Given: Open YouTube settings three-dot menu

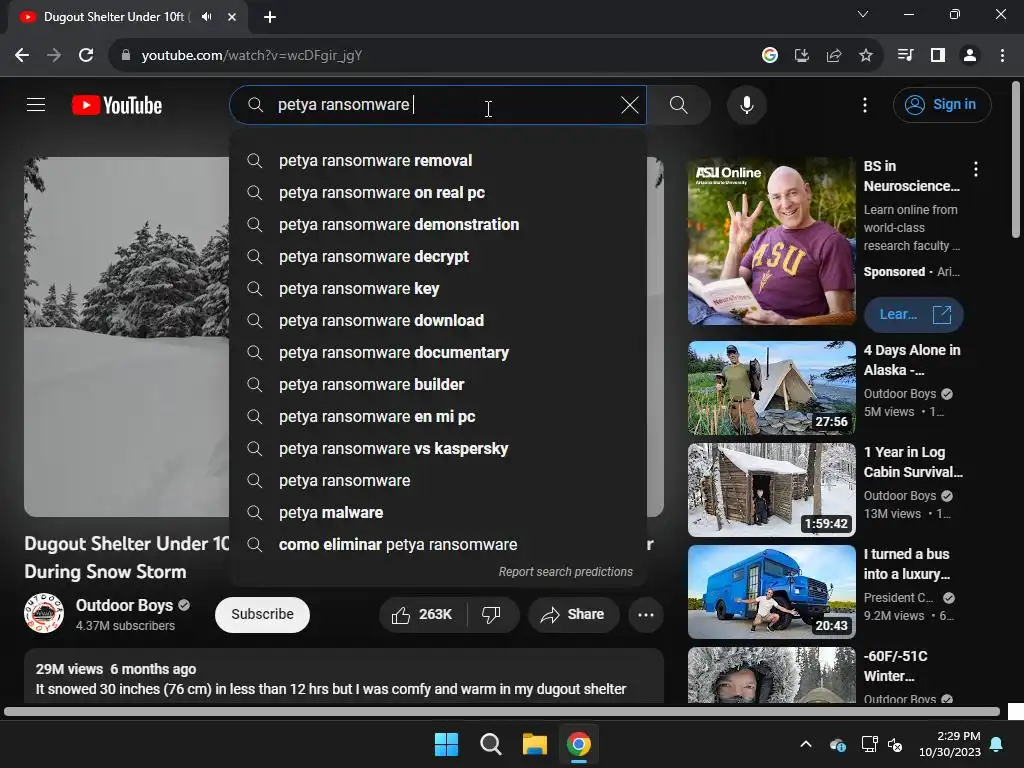Looking at the screenshot, I should (x=865, y=104).
